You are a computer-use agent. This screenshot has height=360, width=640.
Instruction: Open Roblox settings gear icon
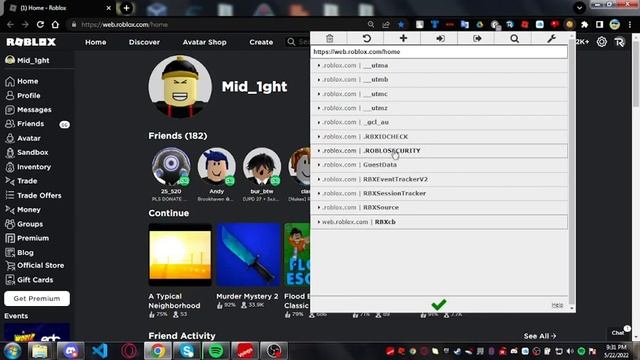(602, 42)
